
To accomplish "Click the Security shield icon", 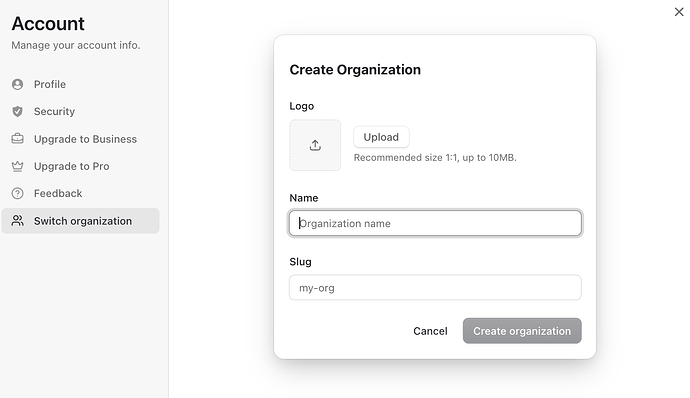I will (x=18, y=111).
